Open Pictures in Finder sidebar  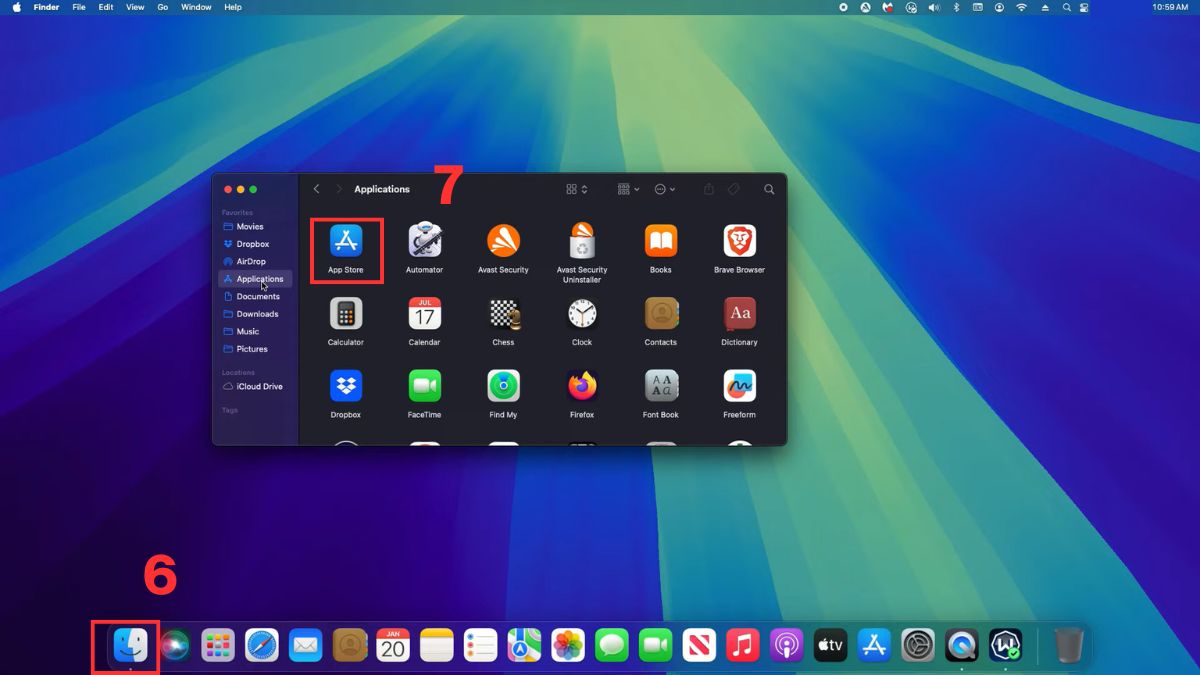click(255, 349)
